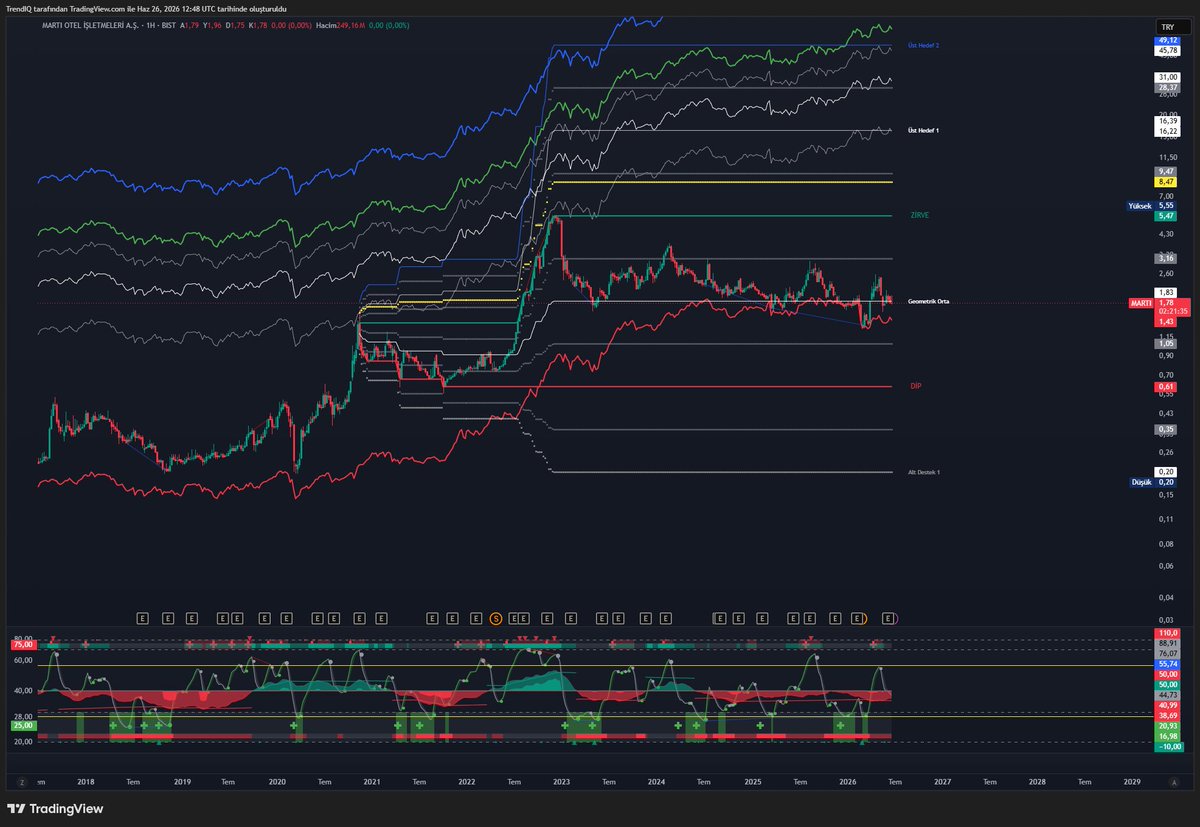Screen dimensions: 1200x827
Task: Click the 2020 label on the time axis
Action: 277,782
